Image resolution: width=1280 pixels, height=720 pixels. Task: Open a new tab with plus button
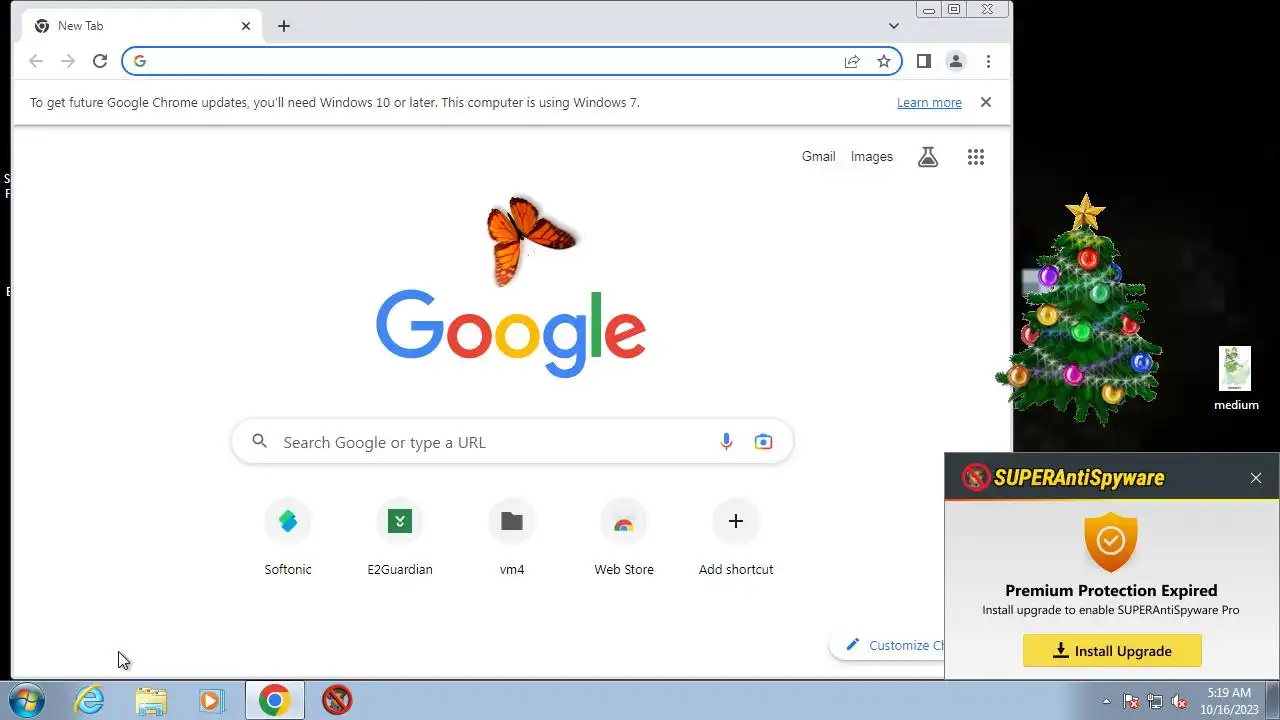[x=284, y=26]
